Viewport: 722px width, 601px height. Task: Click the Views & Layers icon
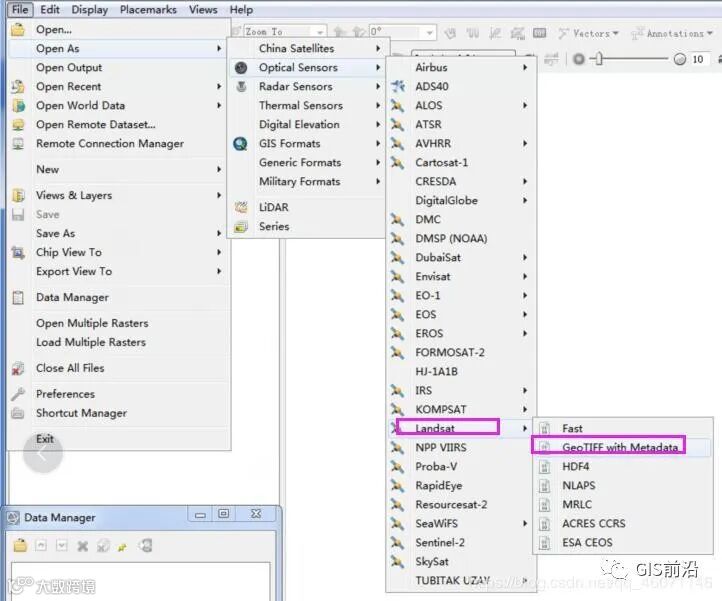18,195
